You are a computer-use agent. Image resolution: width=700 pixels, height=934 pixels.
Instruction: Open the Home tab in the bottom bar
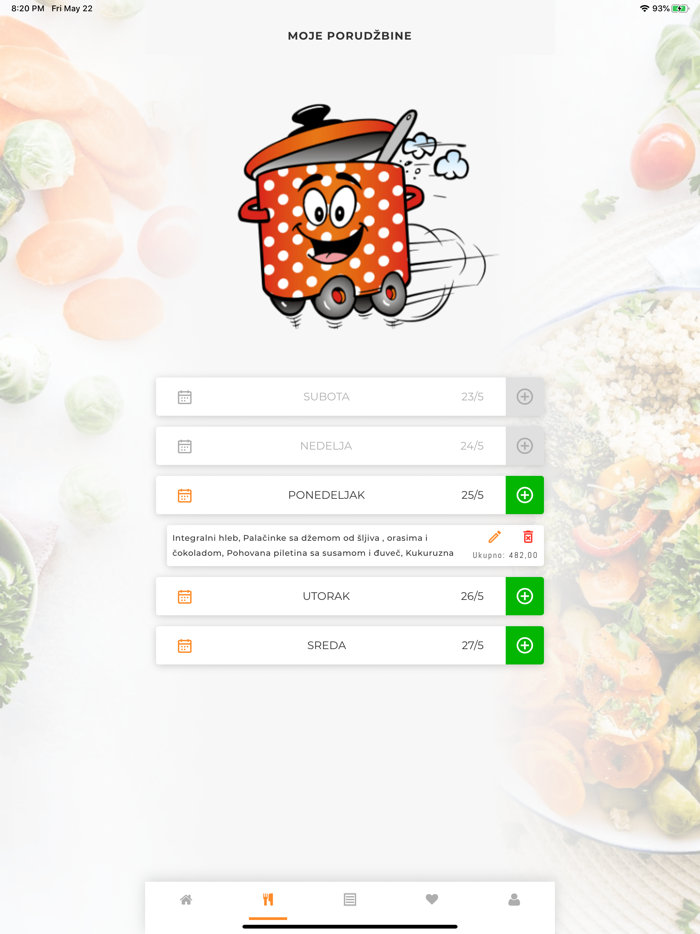(x=186, y=899)
